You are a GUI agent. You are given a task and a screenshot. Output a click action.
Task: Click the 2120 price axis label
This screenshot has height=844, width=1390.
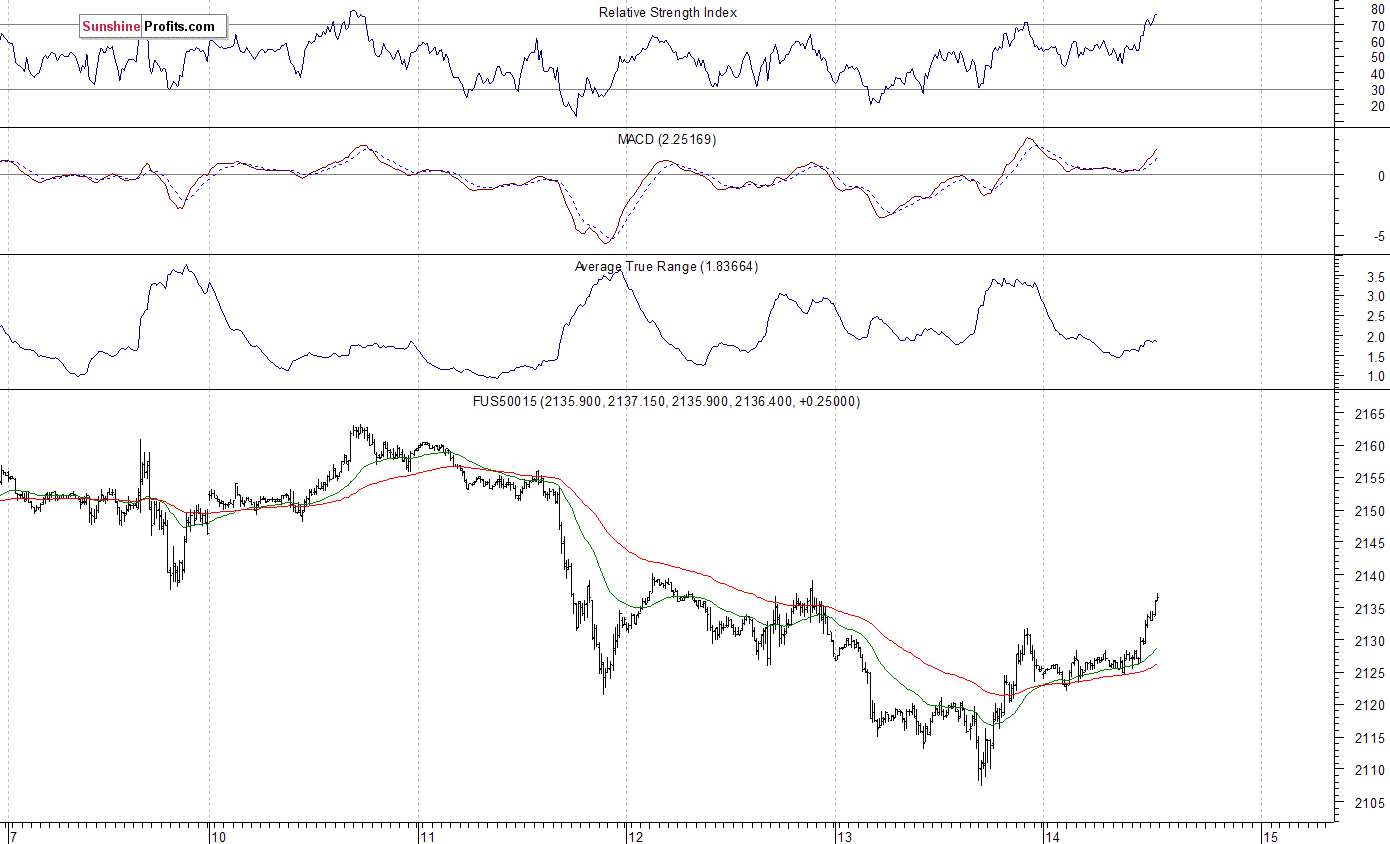coord(1369,706)
